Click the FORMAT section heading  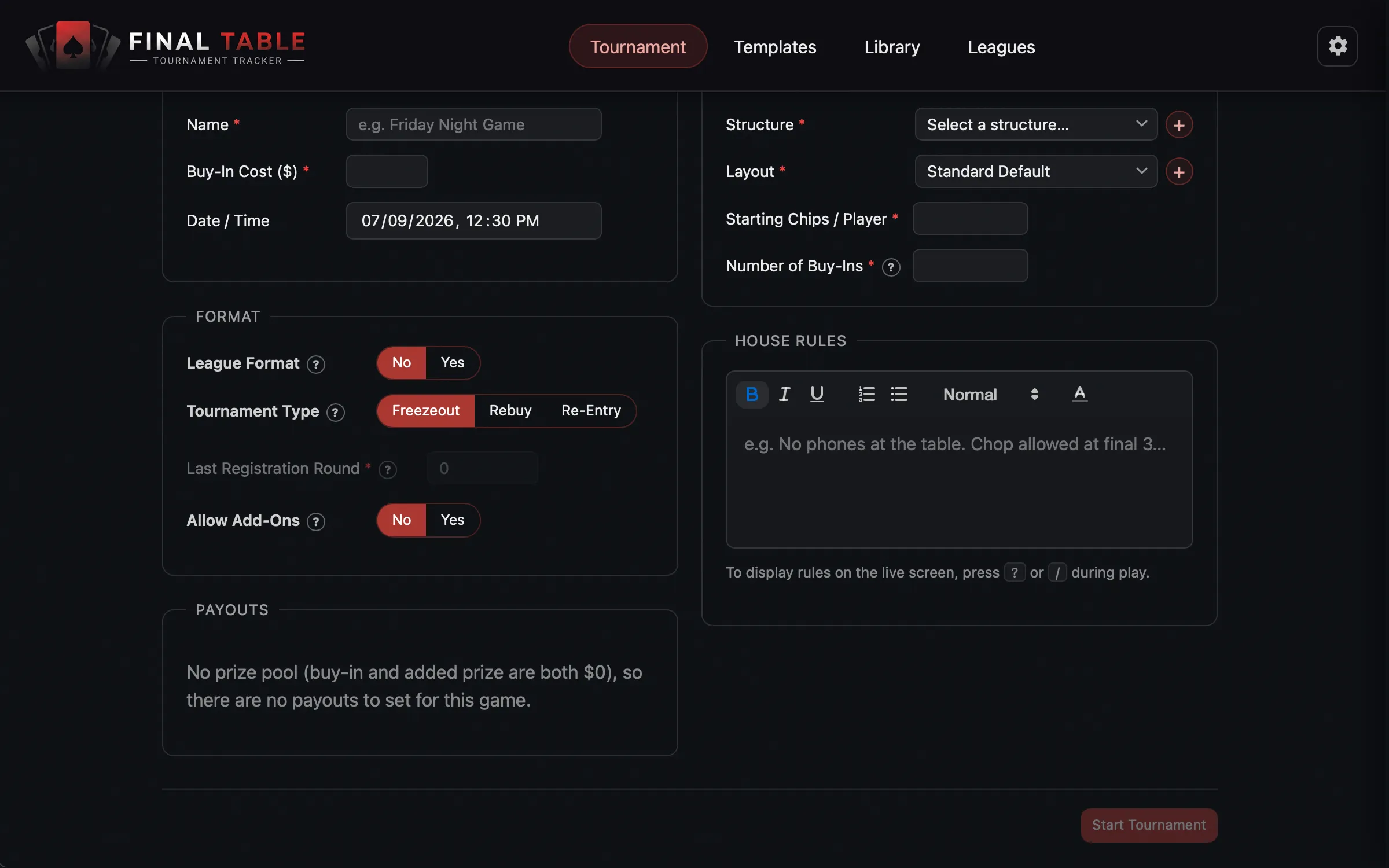[x=227, y=317]
